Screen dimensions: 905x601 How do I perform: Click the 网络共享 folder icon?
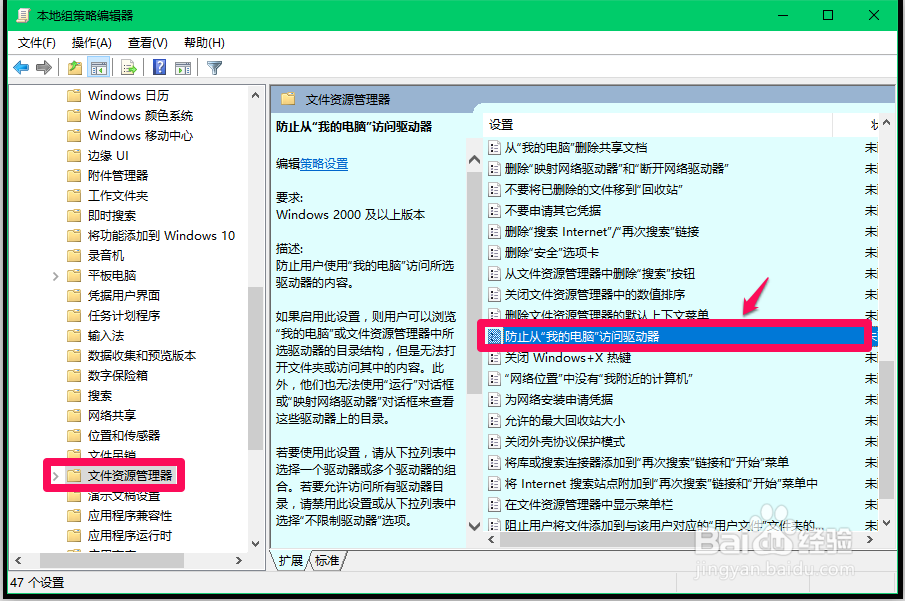(x=74, y=415)
